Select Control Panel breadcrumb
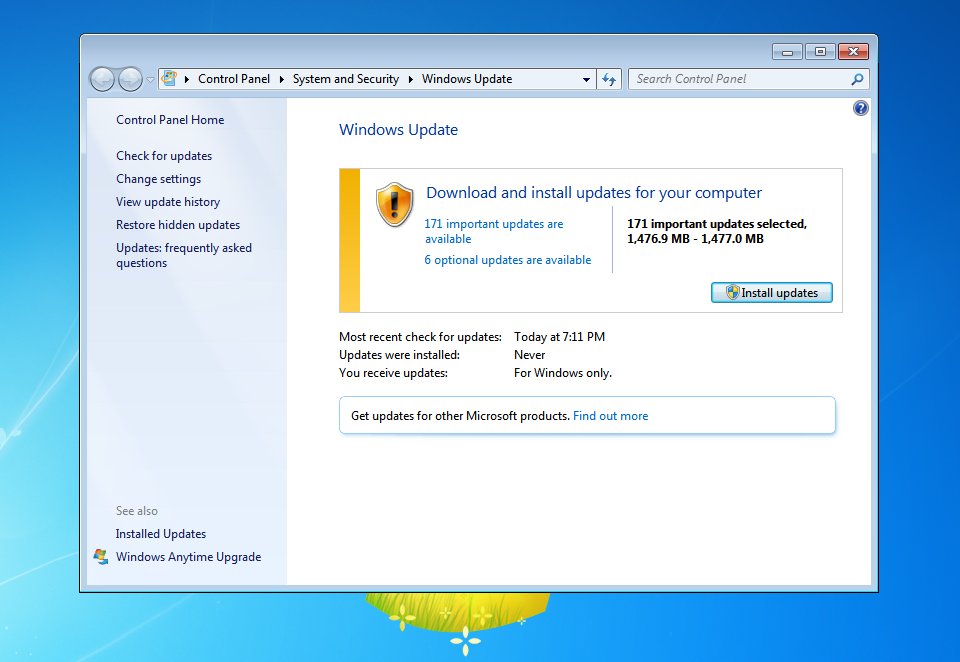The image size is (960, 662). [x=234, y=79]
